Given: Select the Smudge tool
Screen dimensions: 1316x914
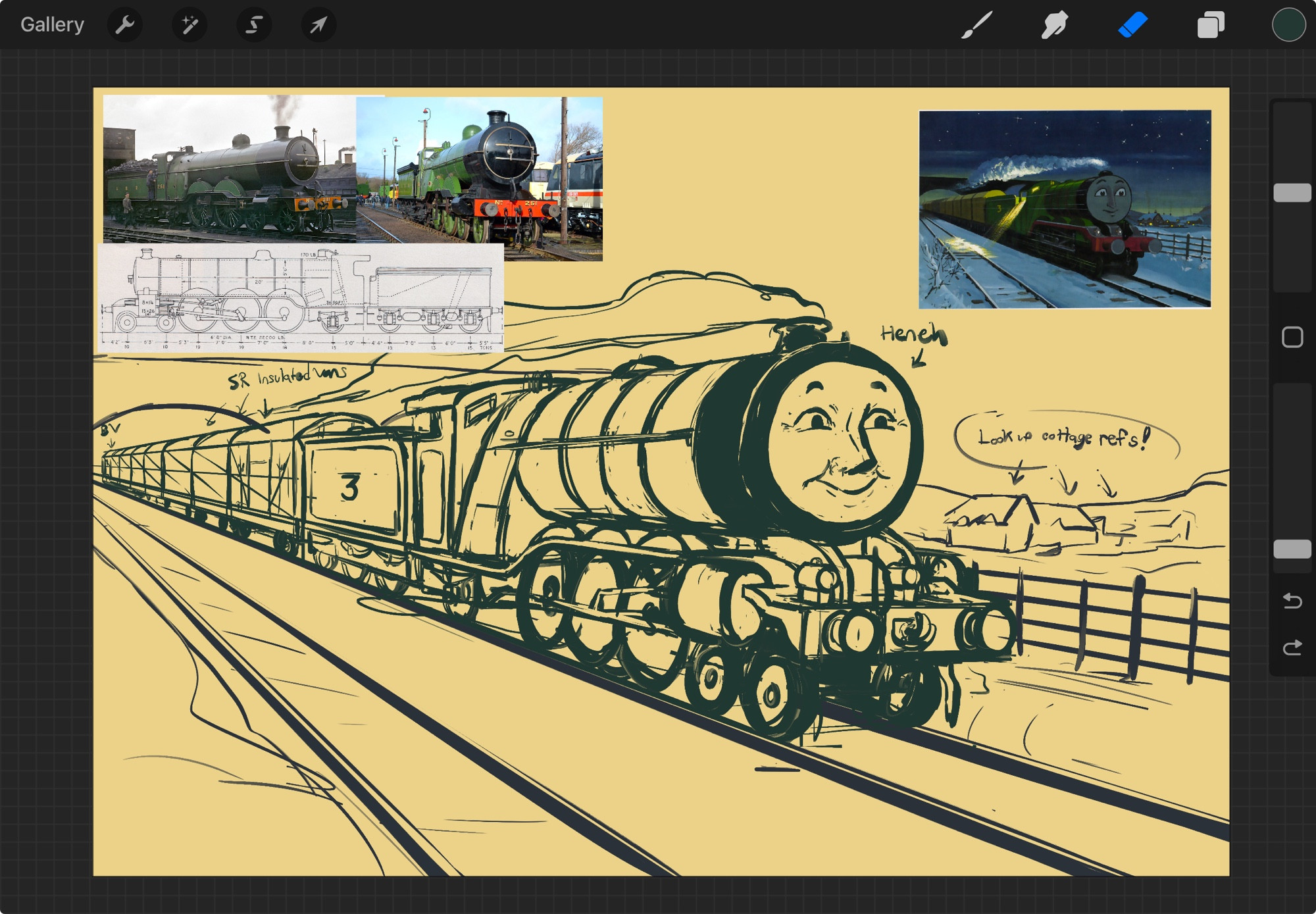Looking at the screenshot, I should pyautogui.click(x=1054, y=25).
